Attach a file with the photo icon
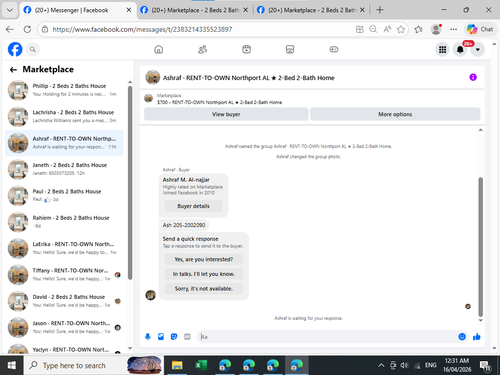The image size is (500, 375). click(161, 337)
